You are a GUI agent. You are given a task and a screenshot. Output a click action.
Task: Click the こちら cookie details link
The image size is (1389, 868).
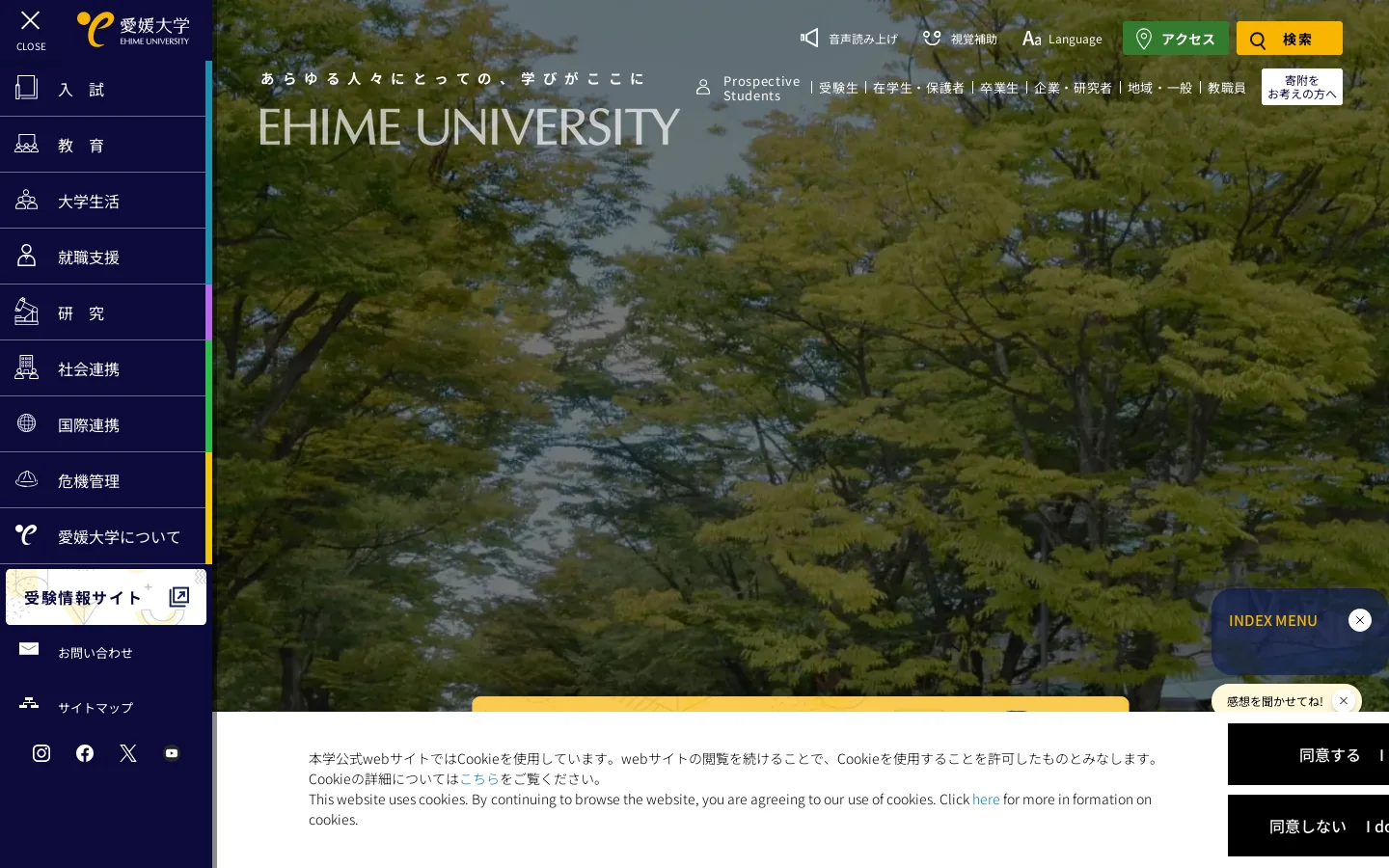pyautogui.click(x=479, y=778)
